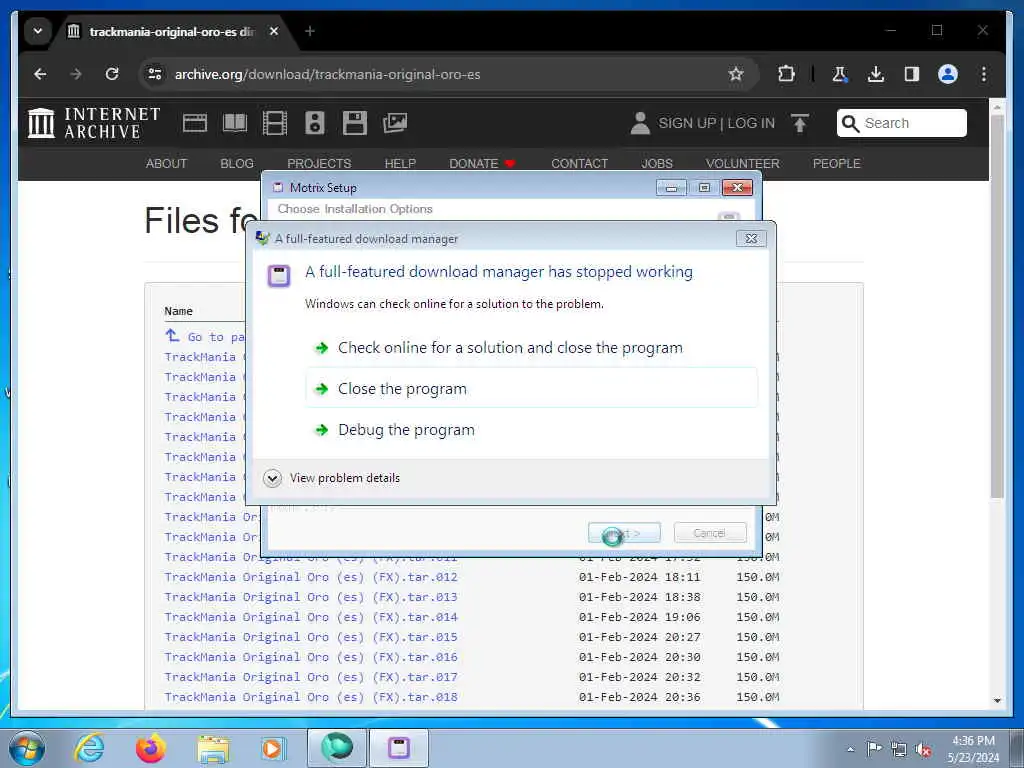Show hidden system tray icons

coord(850,749)
